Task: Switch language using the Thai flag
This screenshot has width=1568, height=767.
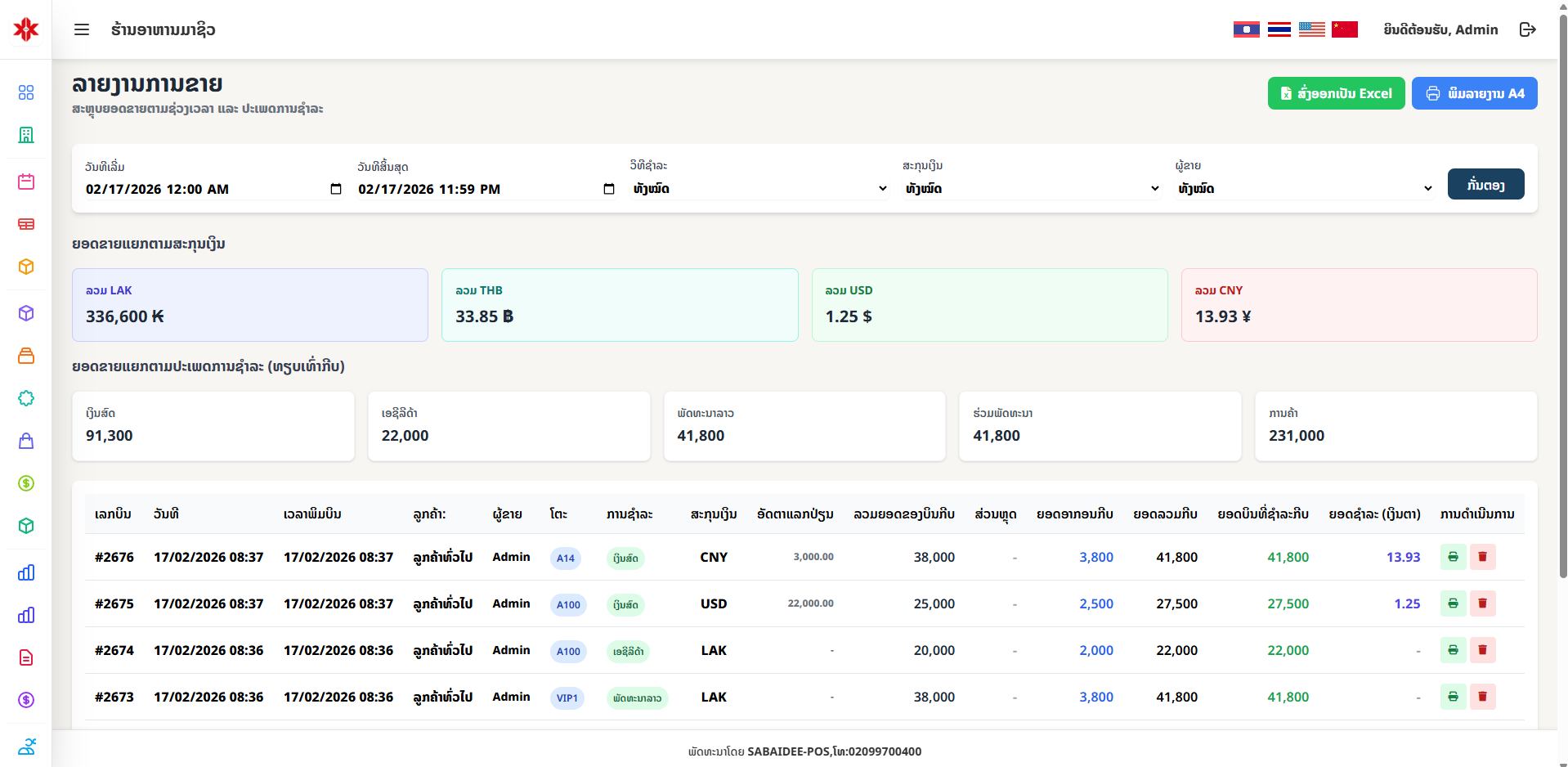Action: [1279, 29]
